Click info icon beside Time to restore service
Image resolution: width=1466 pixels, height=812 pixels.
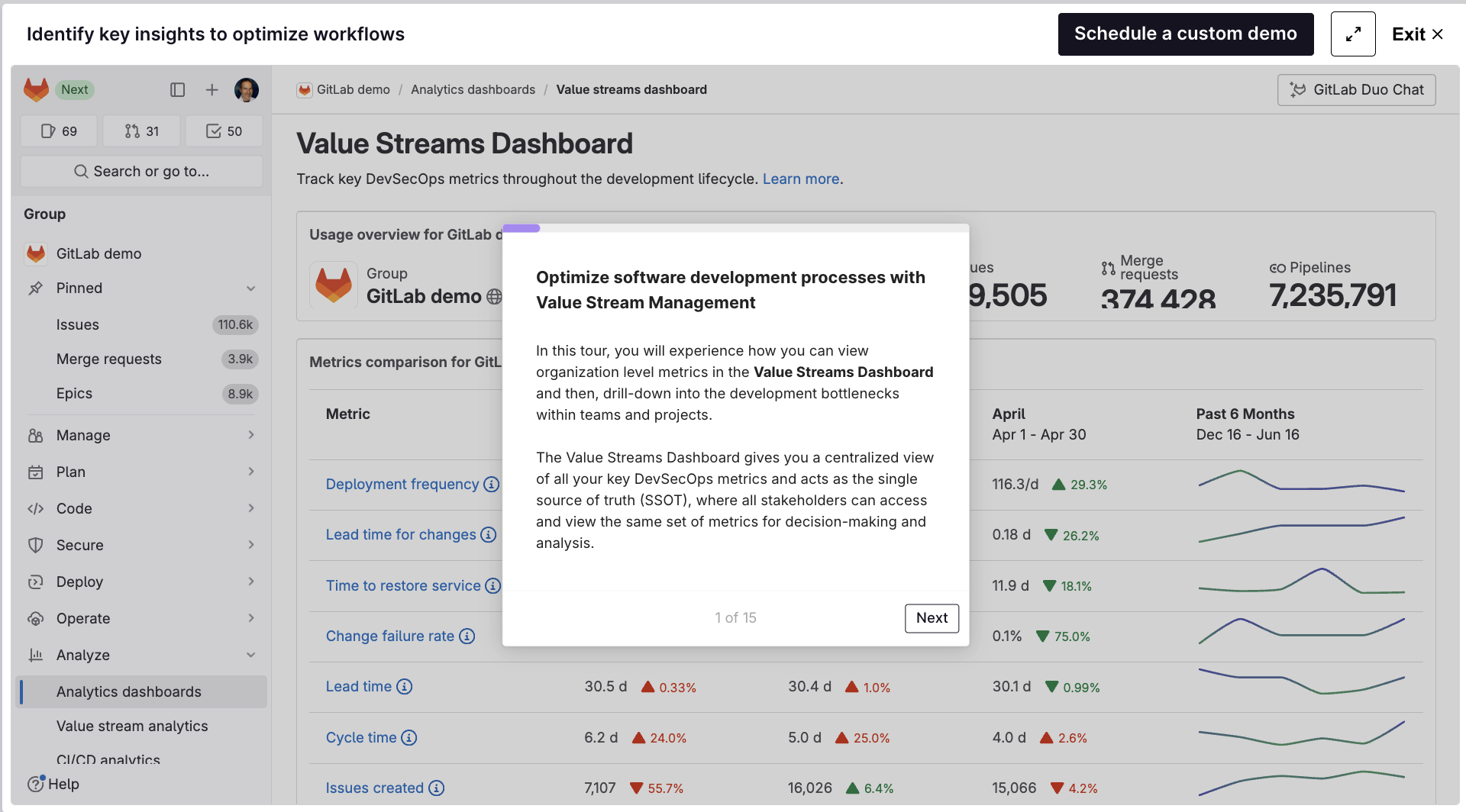(493, 585)
